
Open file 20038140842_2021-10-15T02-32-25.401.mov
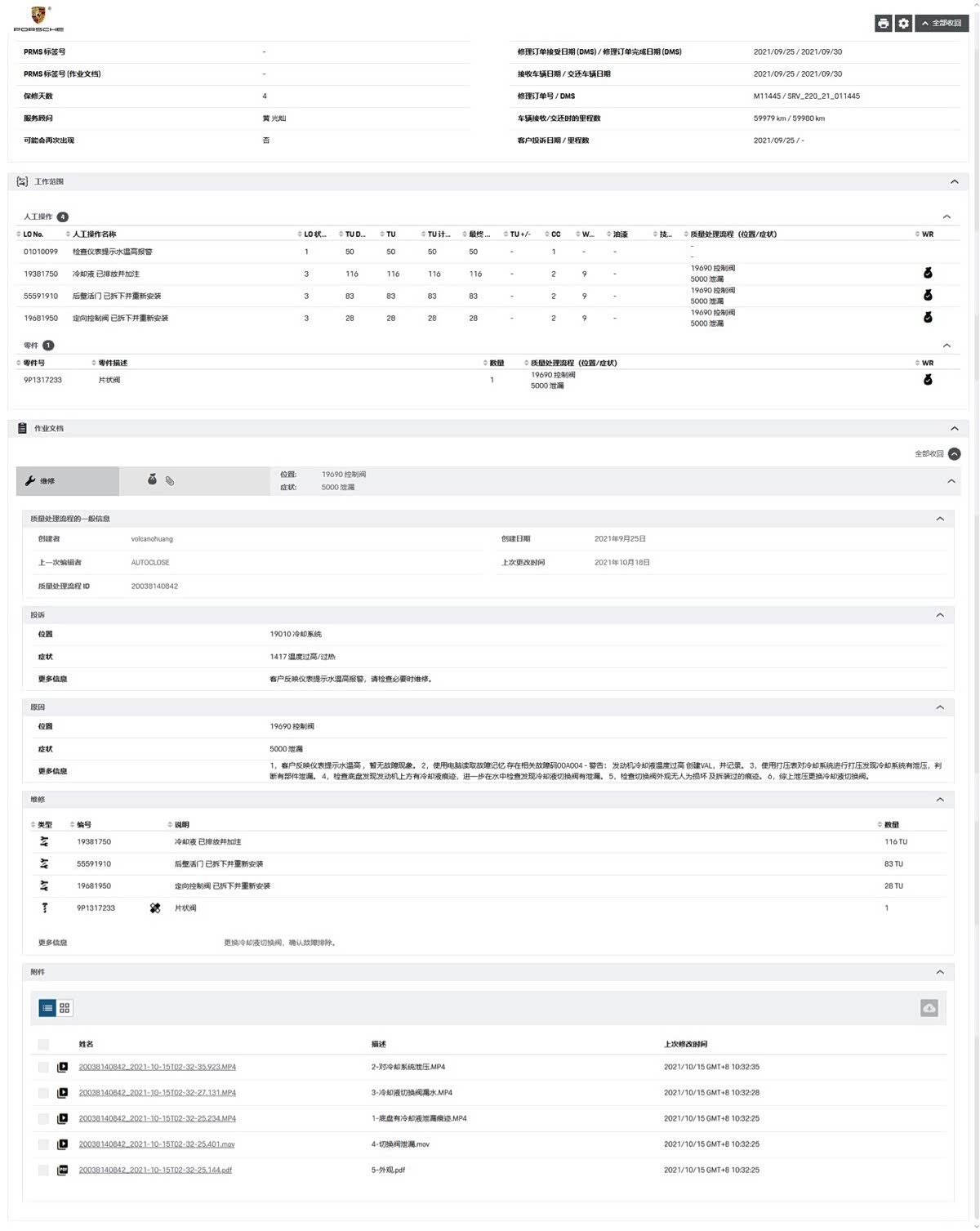[x=157, y=1144]
